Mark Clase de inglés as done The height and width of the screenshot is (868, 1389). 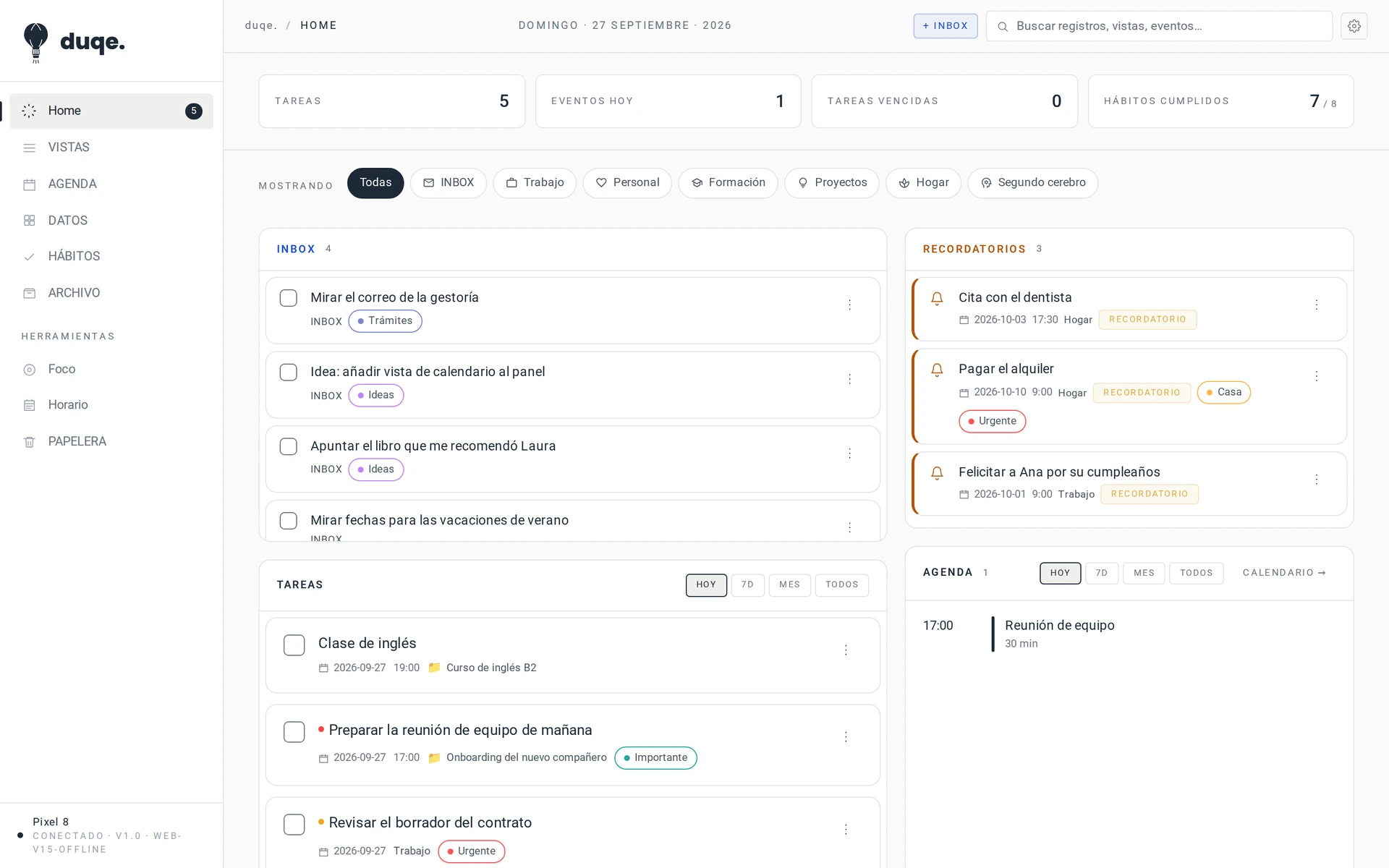pos(294,645)
